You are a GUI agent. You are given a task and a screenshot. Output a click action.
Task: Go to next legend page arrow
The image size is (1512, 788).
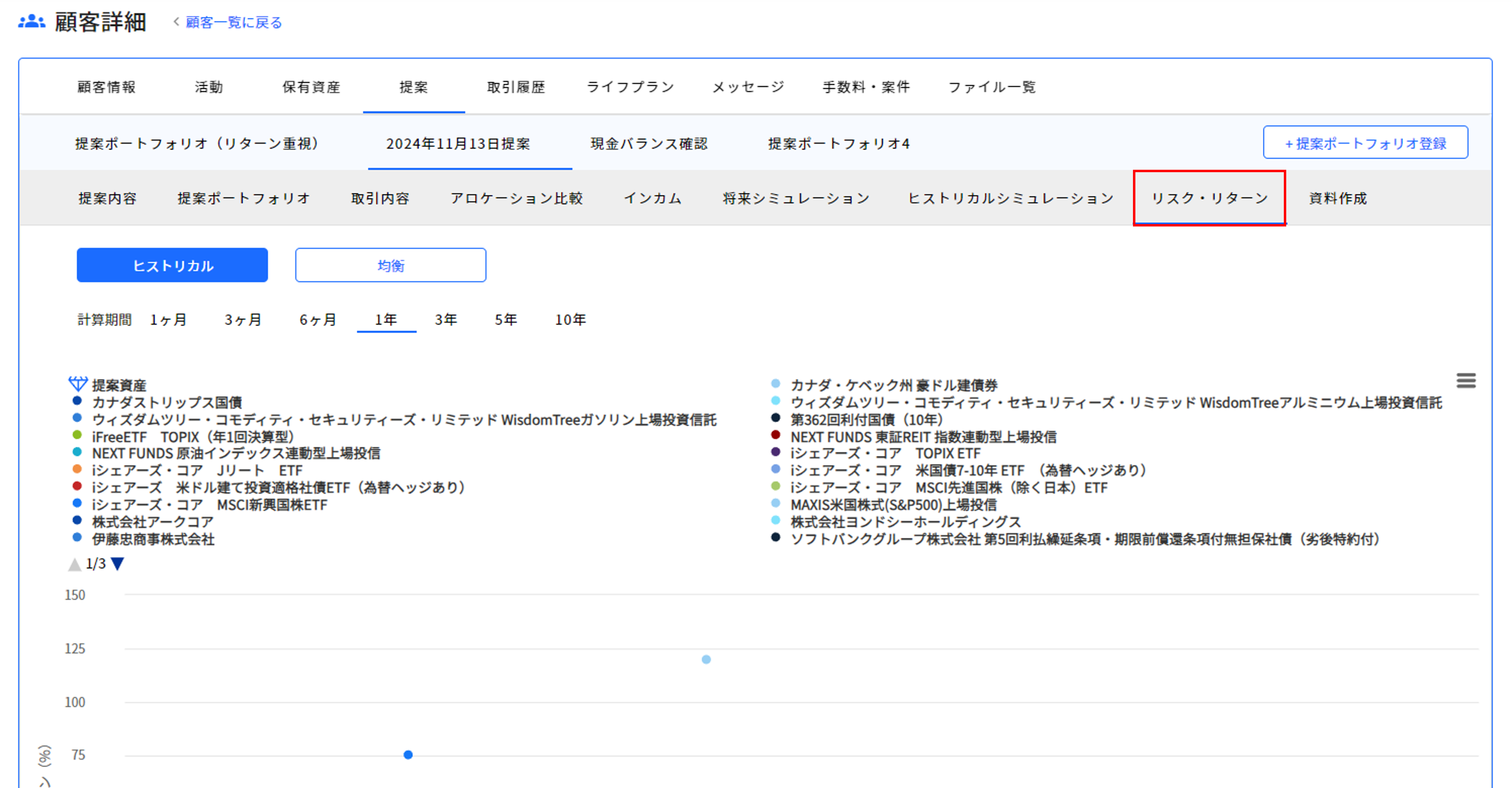click(118, 564)
